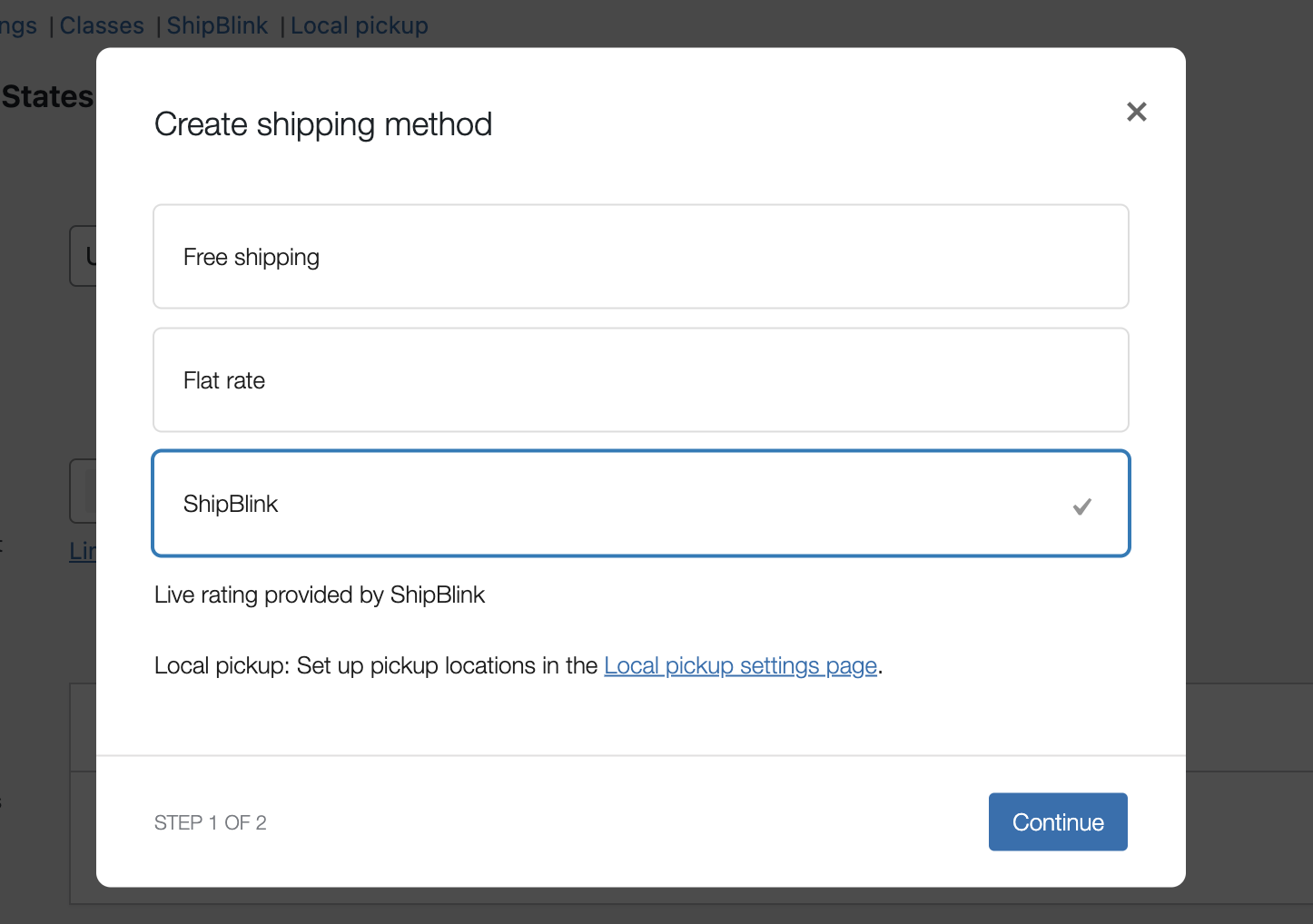Click the 'STEP 1 OF 2' text
Screen dimensions: 1313x924
[x=211, y=822]
